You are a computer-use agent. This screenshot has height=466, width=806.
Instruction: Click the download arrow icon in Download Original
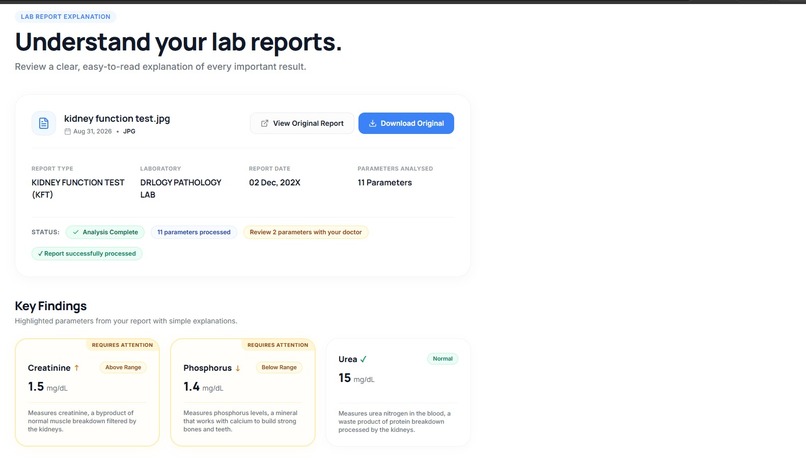373,123
